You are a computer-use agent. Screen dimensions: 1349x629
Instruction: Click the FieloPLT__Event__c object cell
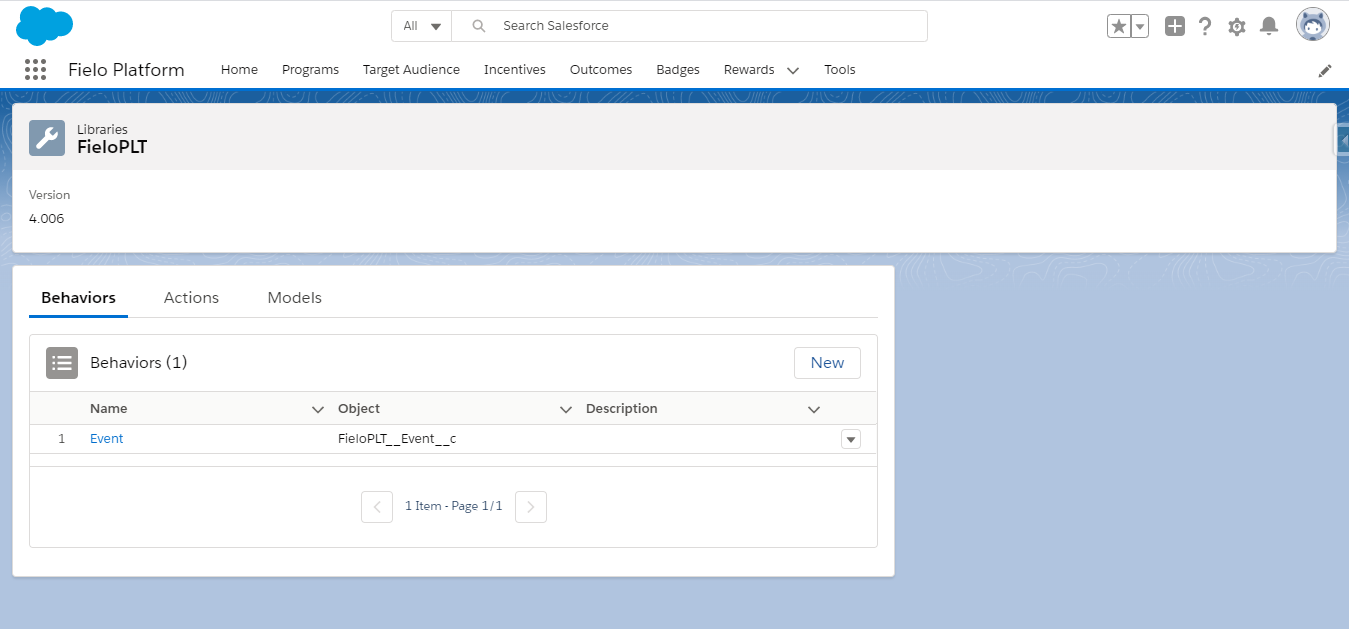click(397, 439)
